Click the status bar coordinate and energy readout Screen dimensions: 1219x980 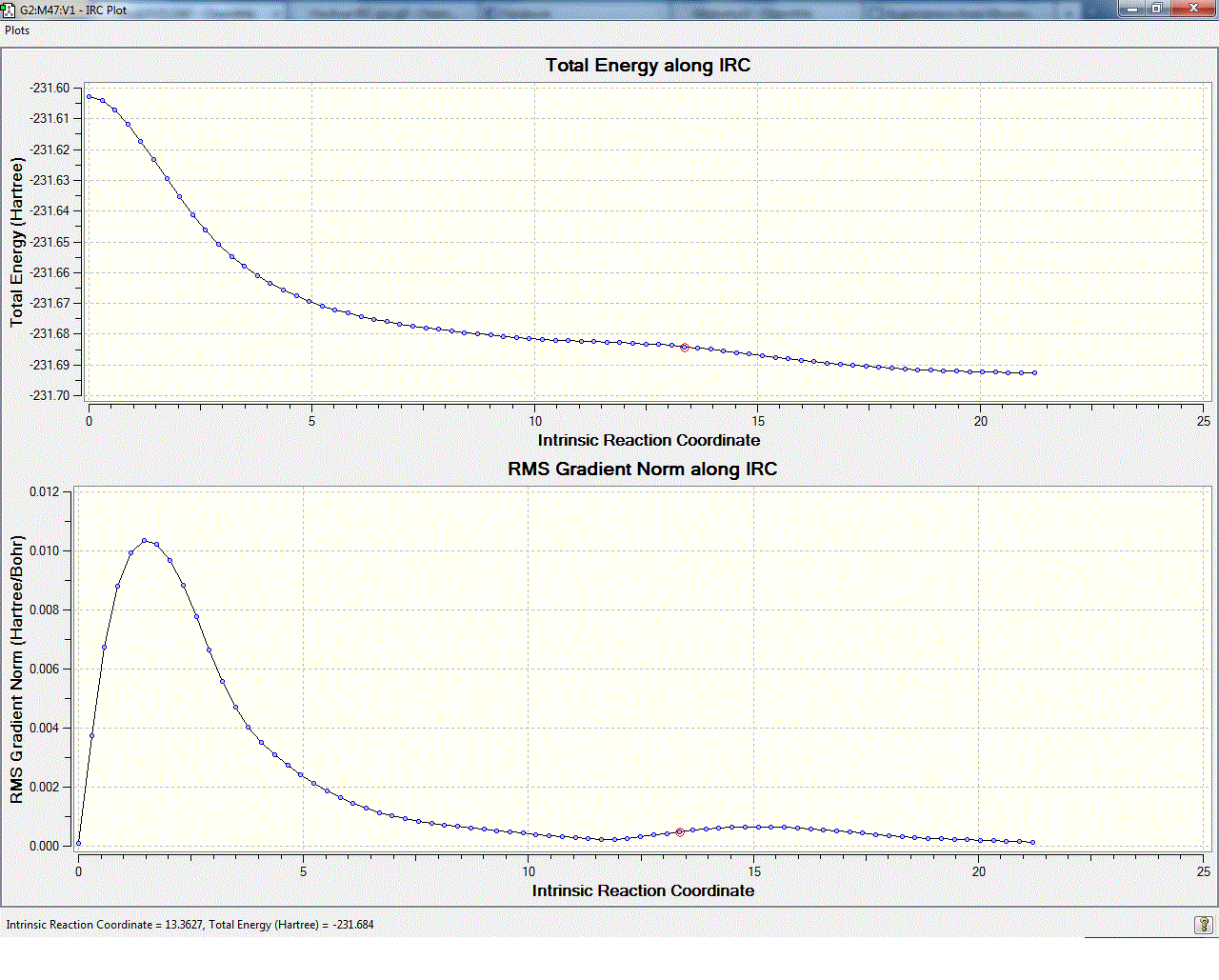(x=190, y=925)
